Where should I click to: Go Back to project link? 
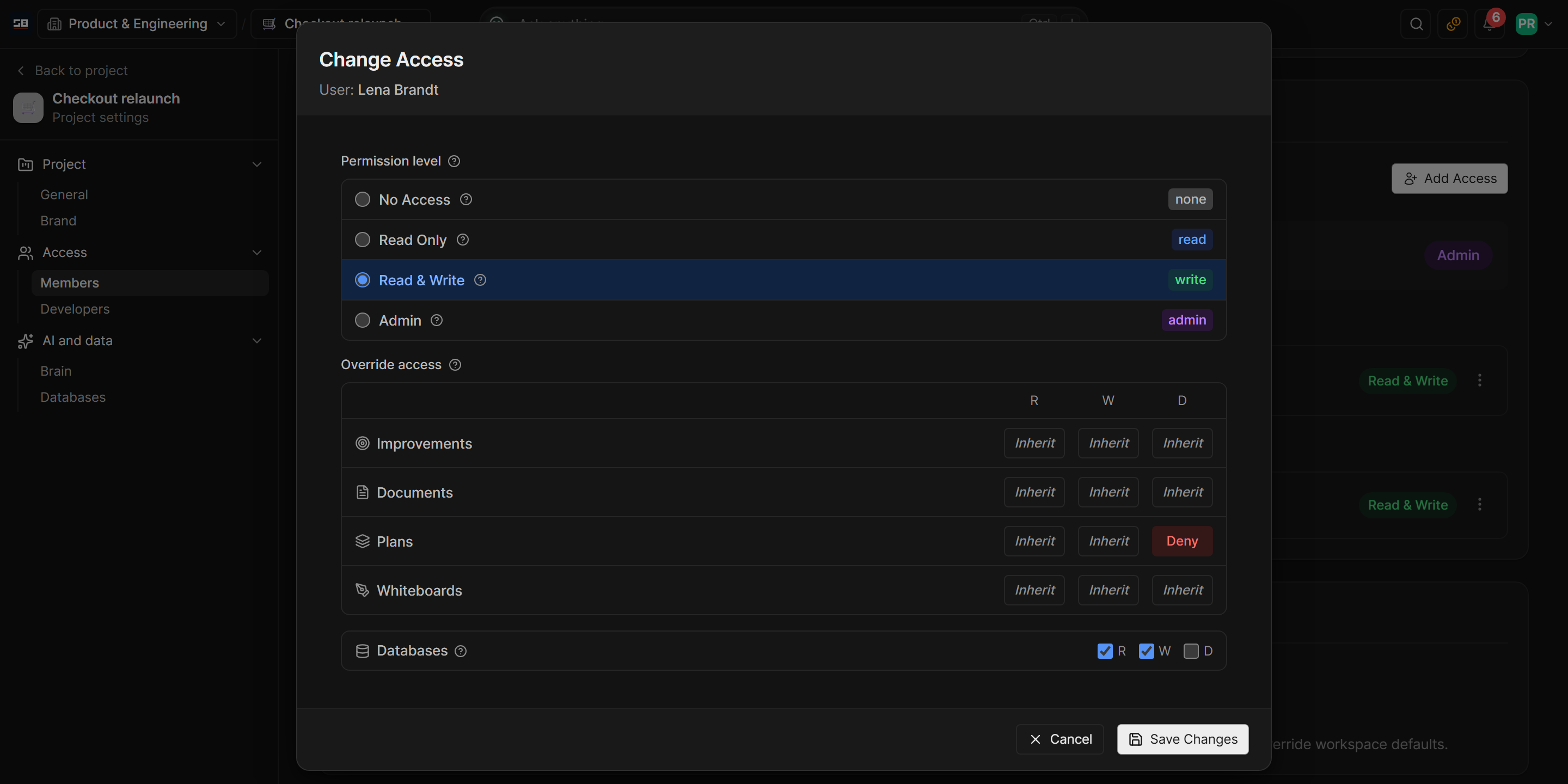72,71
